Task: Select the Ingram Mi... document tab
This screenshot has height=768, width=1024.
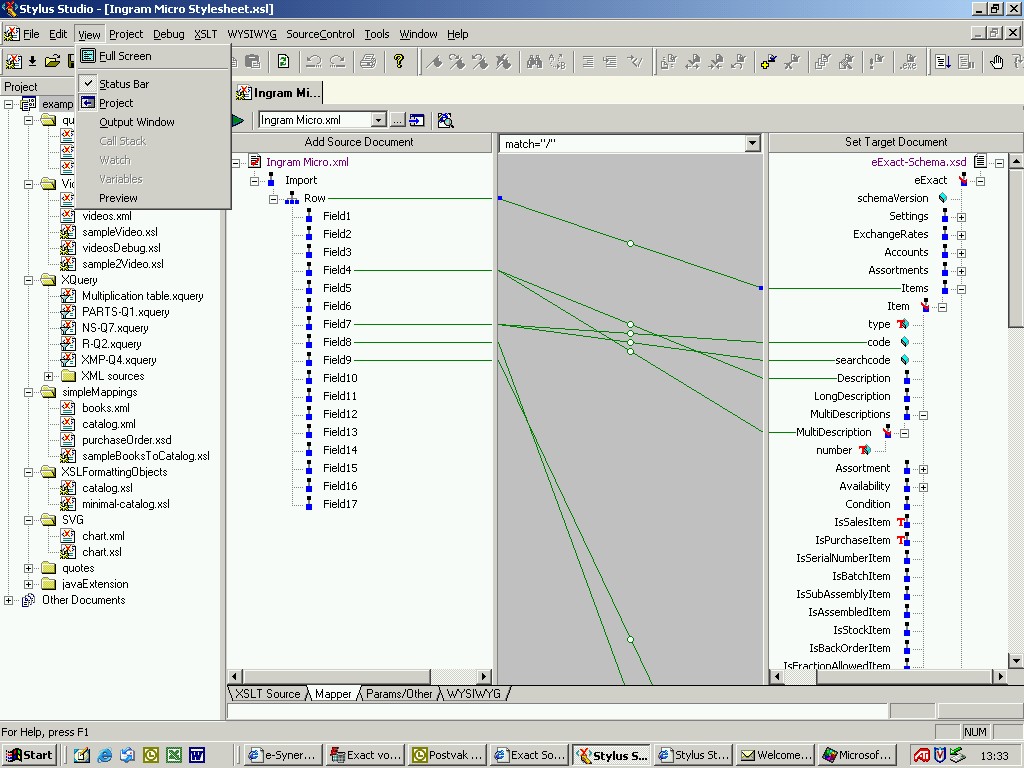Action: pyautogui.click(x=279, y=93)
